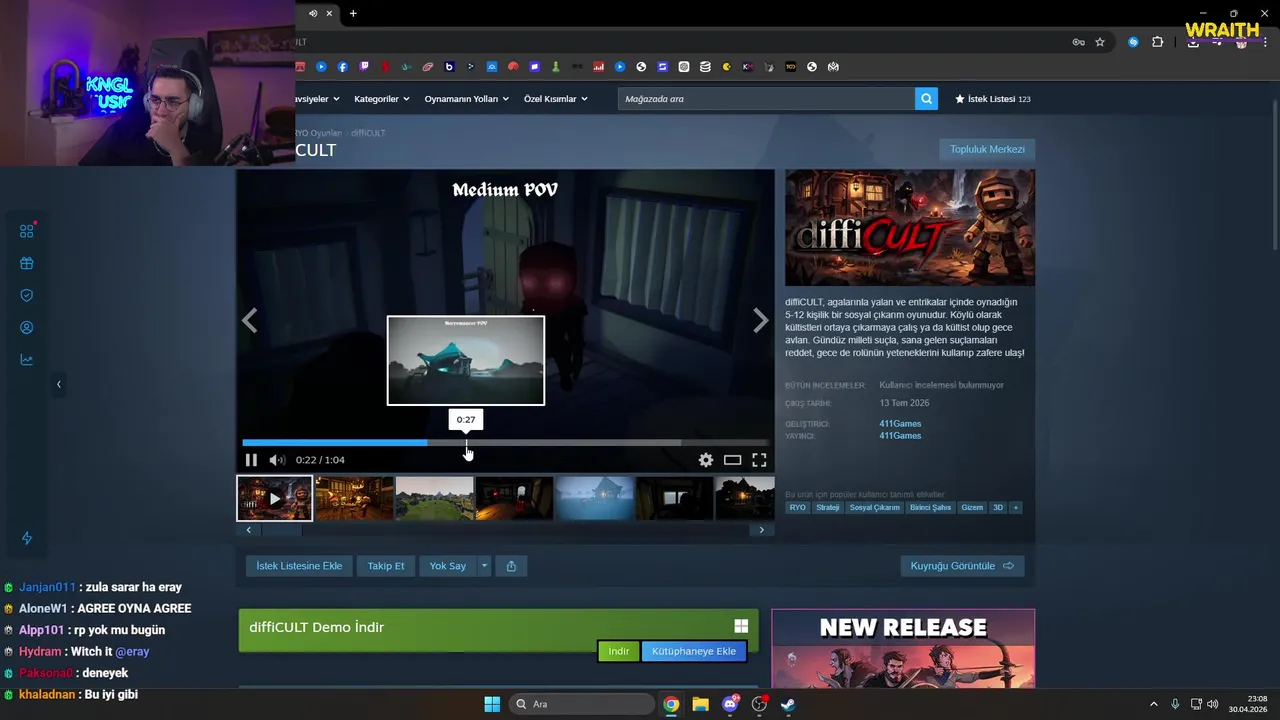Select the RYO tag
The width and height of the screenshot is (1280, 720).
click(x=797, y=508)
